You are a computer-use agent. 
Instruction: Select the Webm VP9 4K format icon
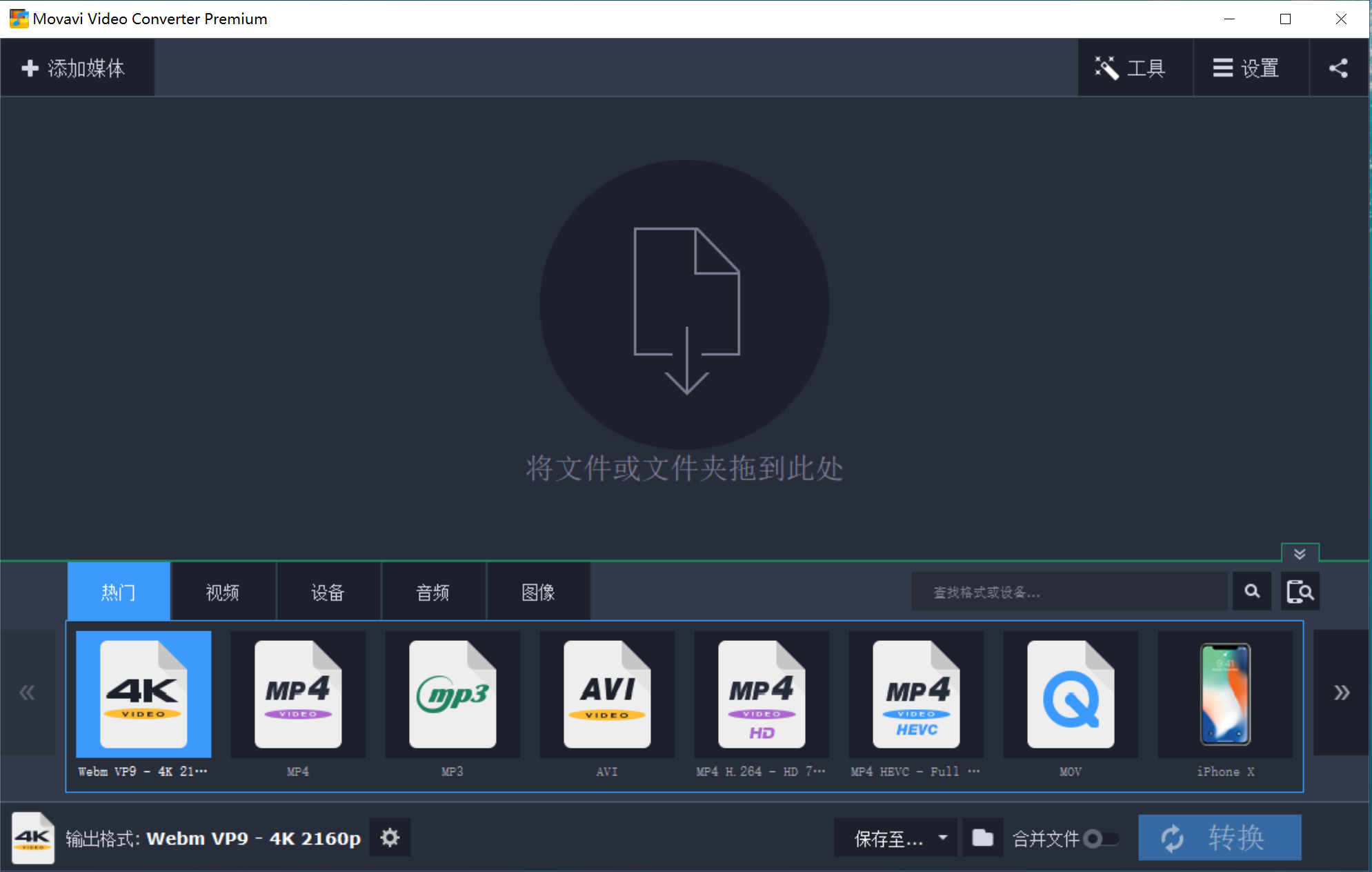143,694
